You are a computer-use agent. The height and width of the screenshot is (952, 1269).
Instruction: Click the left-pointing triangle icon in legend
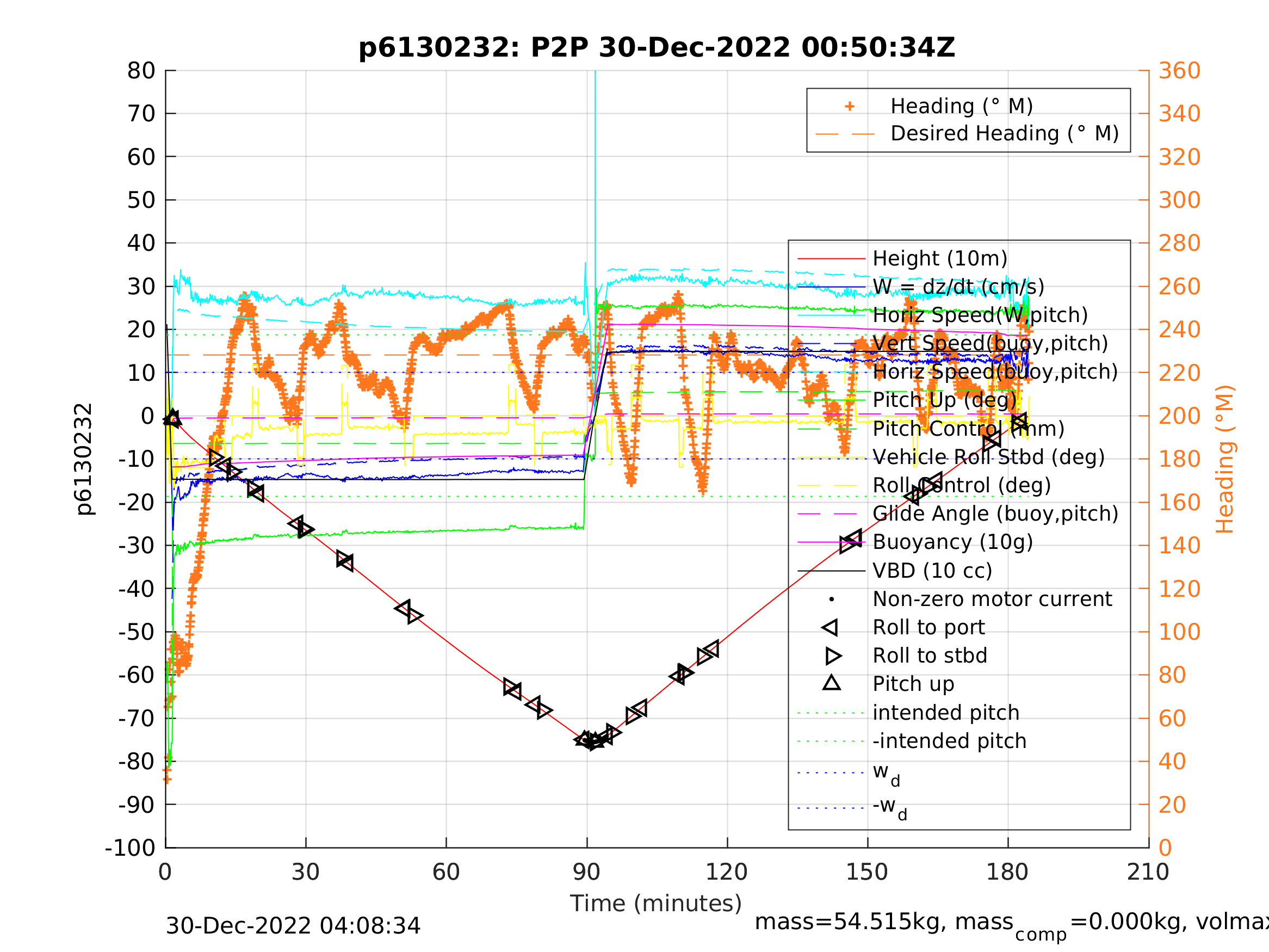[x=830, y=627]
